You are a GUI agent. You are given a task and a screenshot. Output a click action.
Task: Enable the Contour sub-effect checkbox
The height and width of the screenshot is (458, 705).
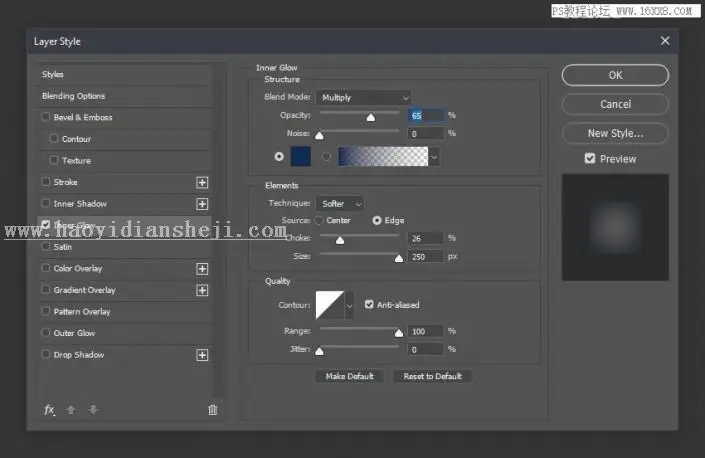[x=54, y=138]
